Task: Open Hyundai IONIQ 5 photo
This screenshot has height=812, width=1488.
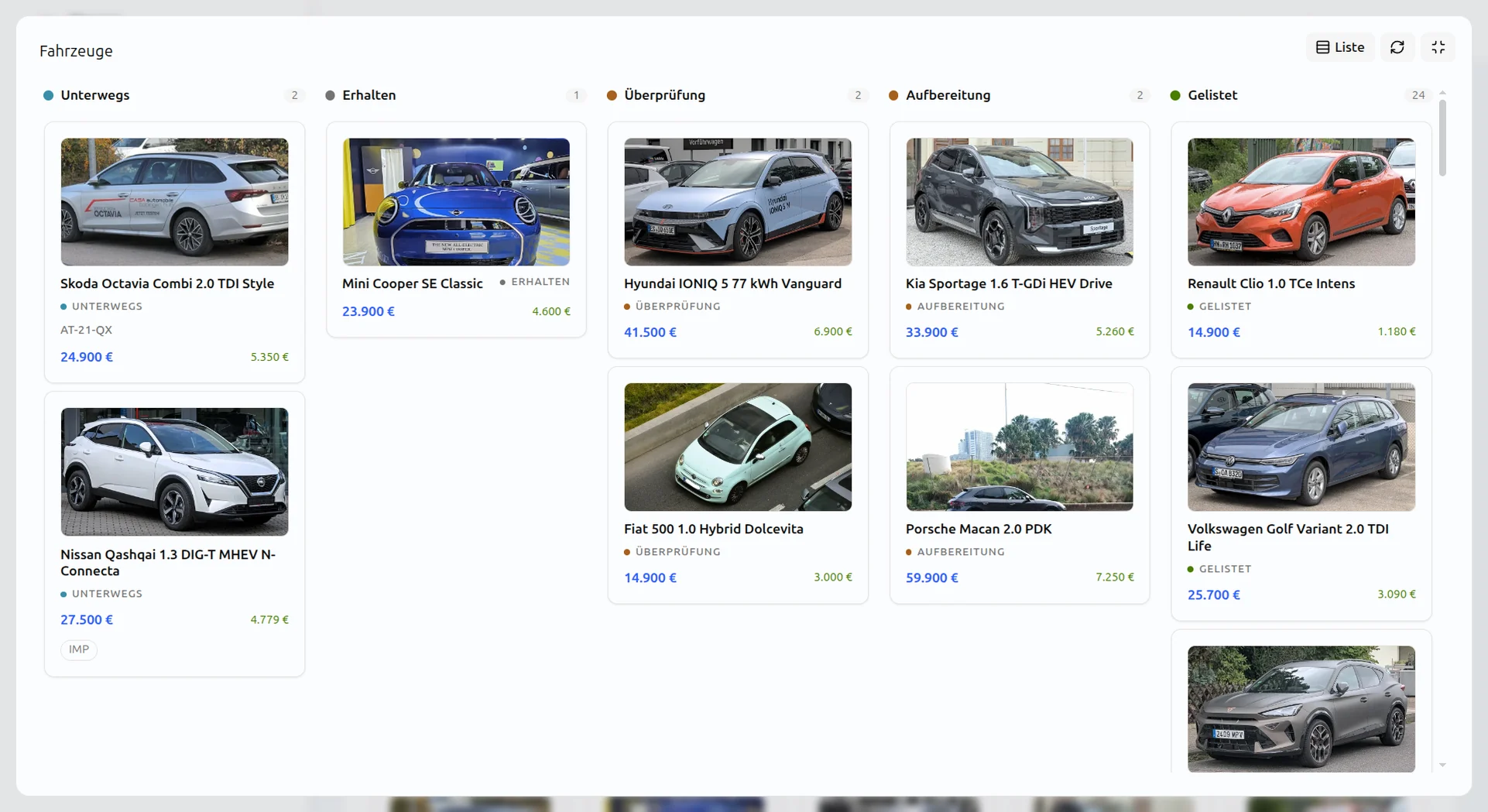Action: pyautogui.click(x=738, y=202)
